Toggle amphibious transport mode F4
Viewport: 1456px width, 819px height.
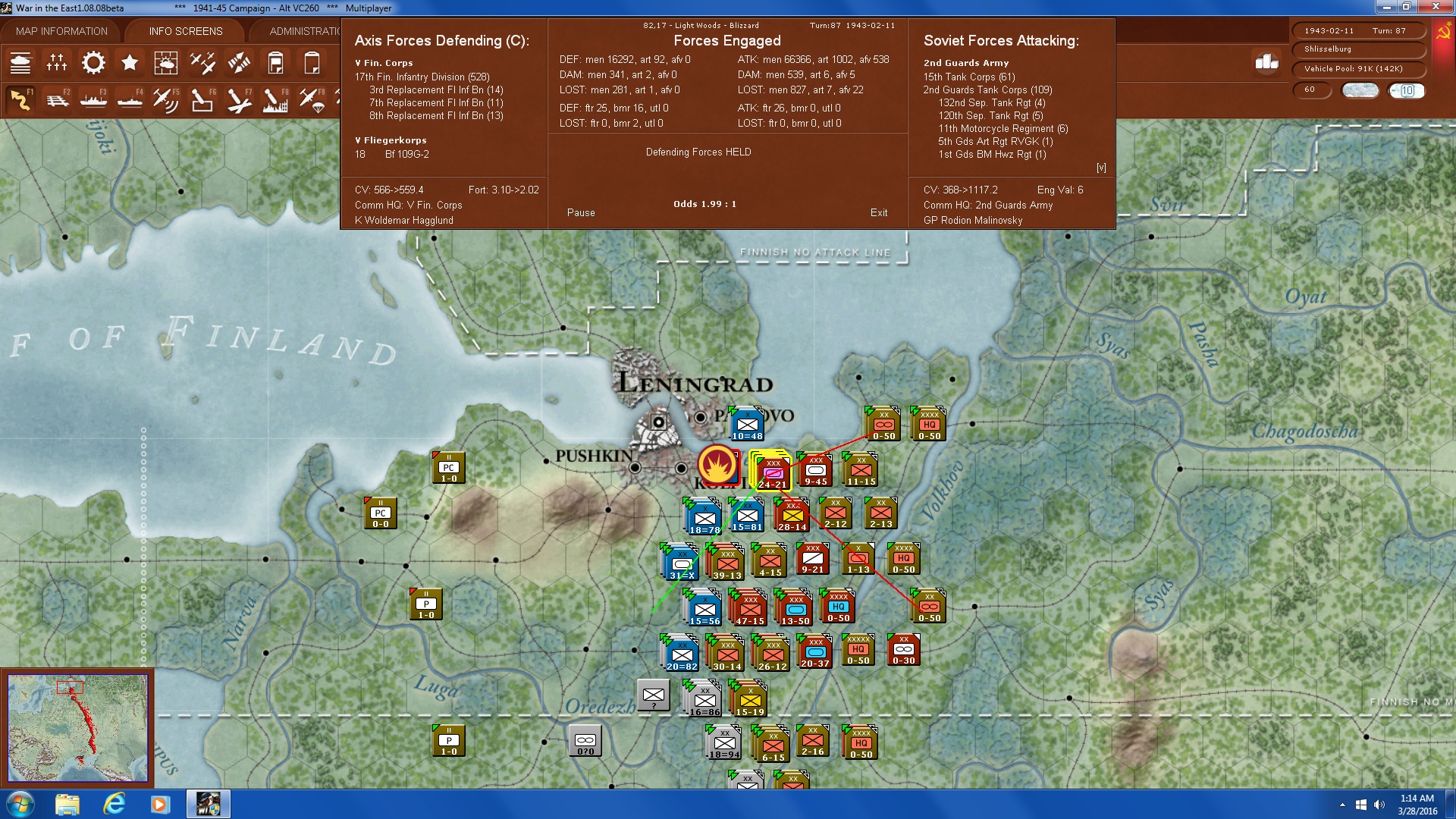click(x=130, y=99)
